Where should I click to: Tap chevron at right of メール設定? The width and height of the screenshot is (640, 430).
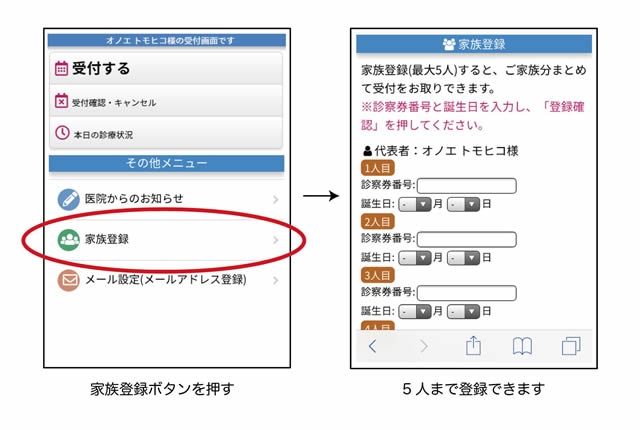276,280
